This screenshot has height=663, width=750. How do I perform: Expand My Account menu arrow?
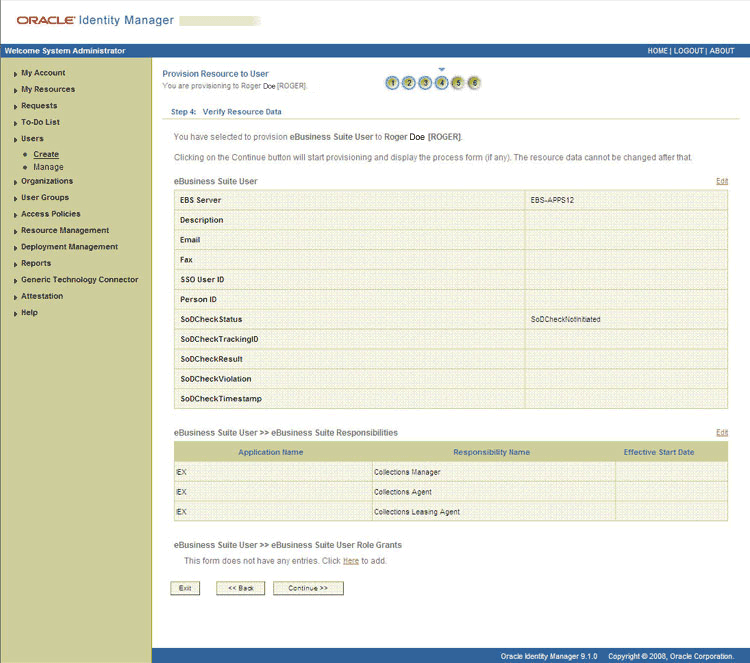pos(15,74)
